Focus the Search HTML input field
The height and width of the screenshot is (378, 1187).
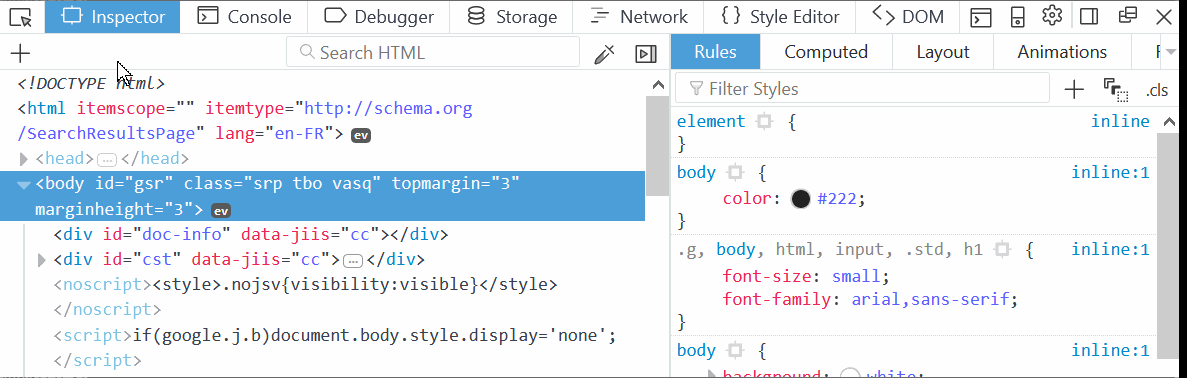click(x=432, y=52)
